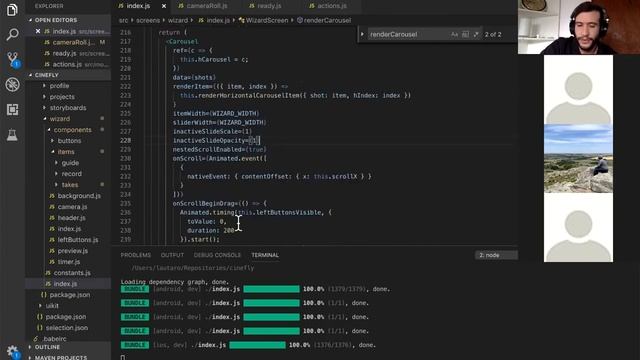Open the Extensions view

[x=12, y=109]
